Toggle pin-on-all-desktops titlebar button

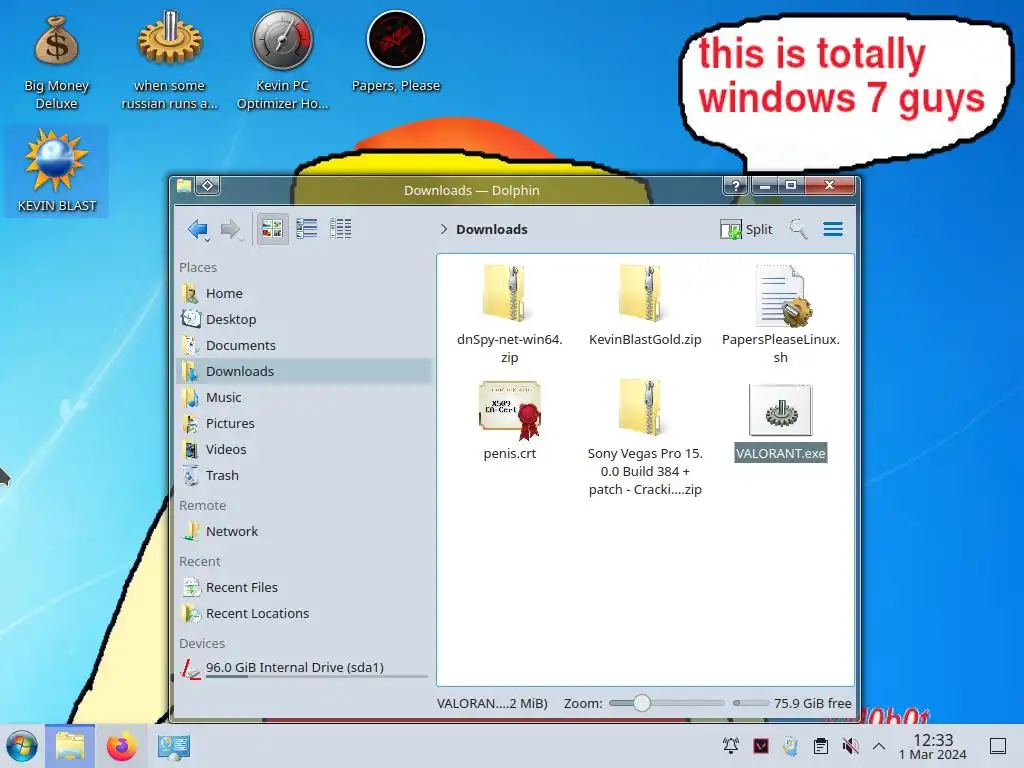(208, 186)
